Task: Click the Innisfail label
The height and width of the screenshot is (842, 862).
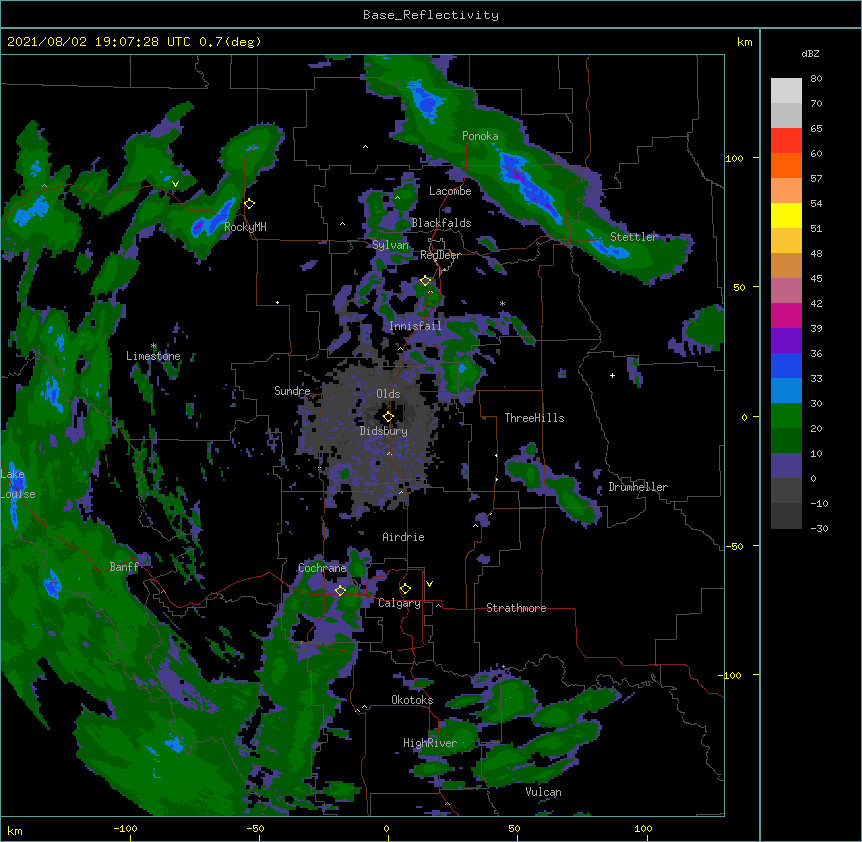Action: pos(415,326)
